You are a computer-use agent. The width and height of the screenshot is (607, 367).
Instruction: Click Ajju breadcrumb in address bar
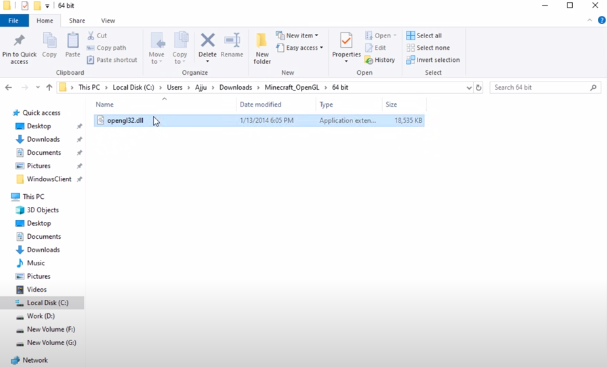pos(201,87)
